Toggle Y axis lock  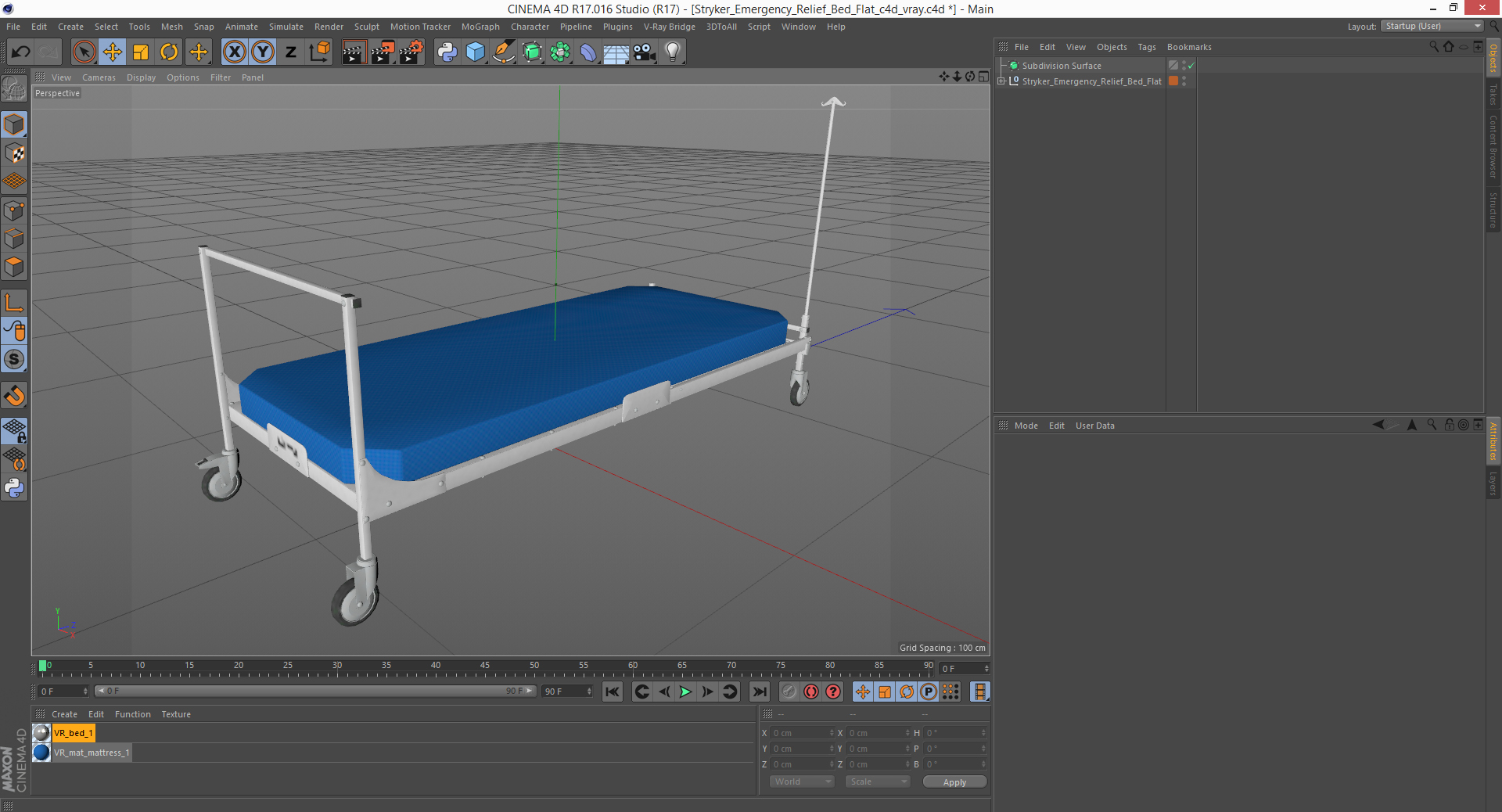pyautogui.click(x=263, y=52)
